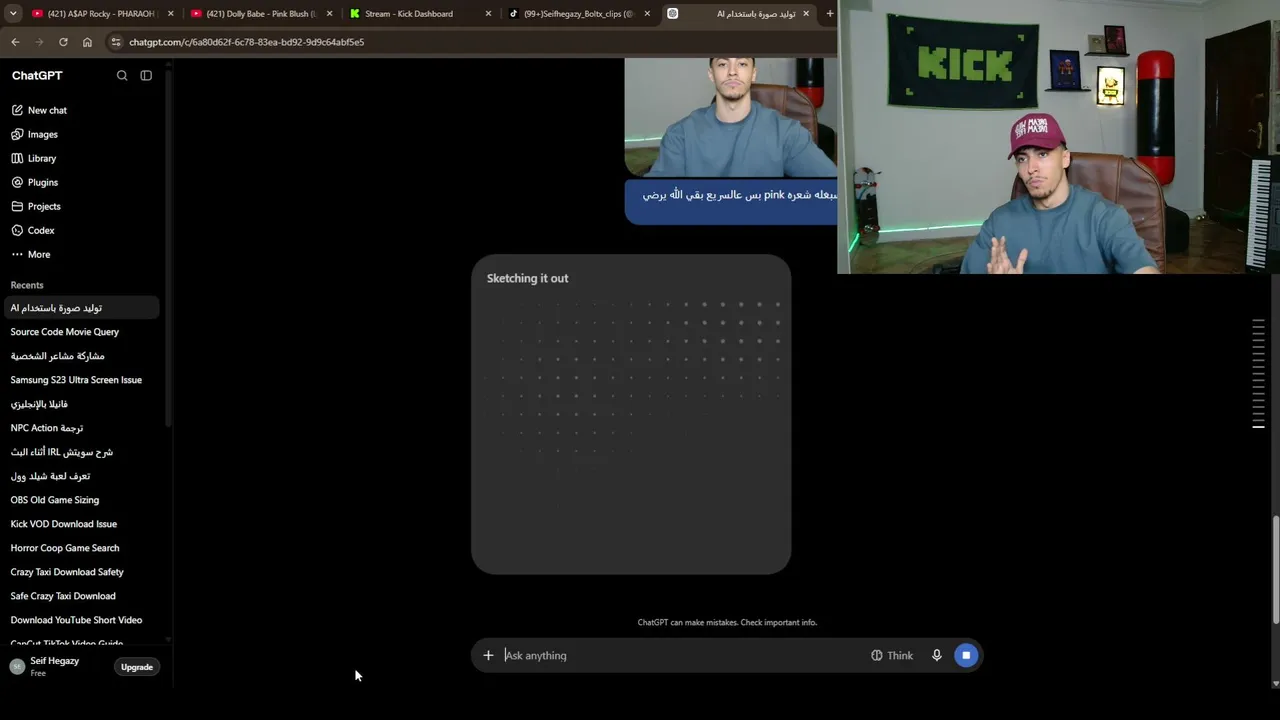
Task: Reload the current page
Action: pyautogui.click(x=63, y=42)
